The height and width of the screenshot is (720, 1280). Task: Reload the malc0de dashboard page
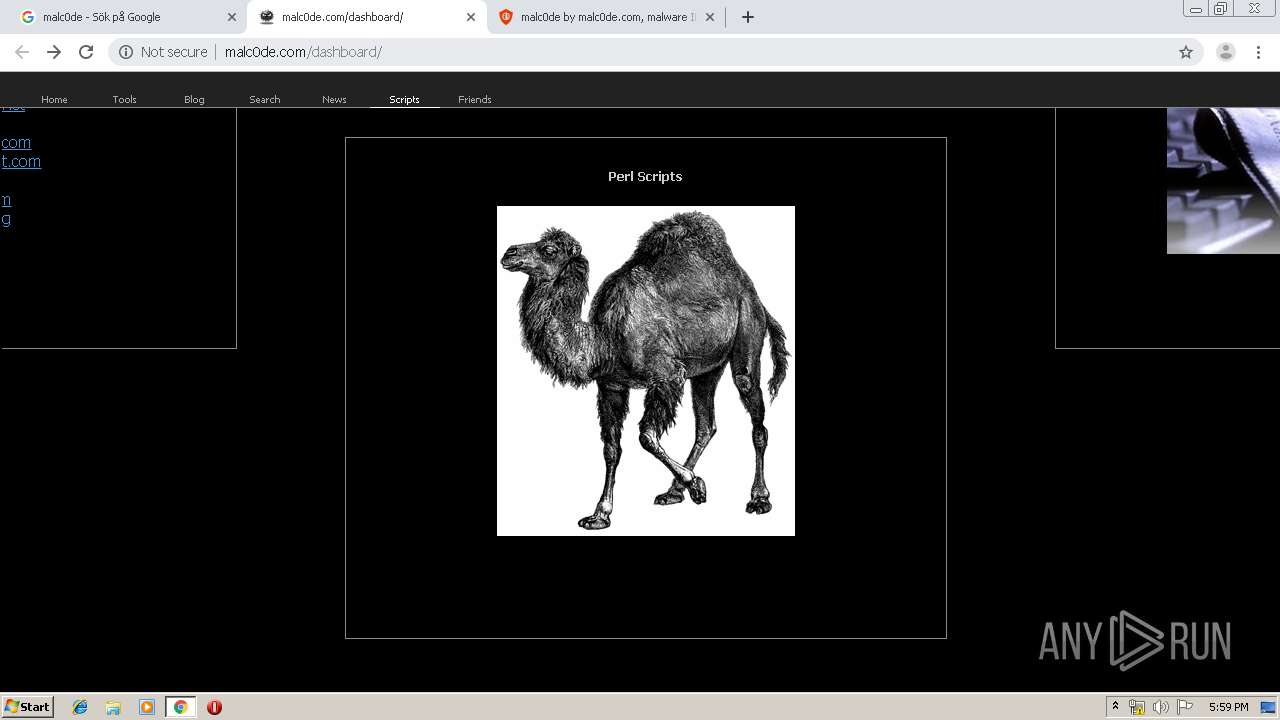pyautogui.click(x=86, y=52)
